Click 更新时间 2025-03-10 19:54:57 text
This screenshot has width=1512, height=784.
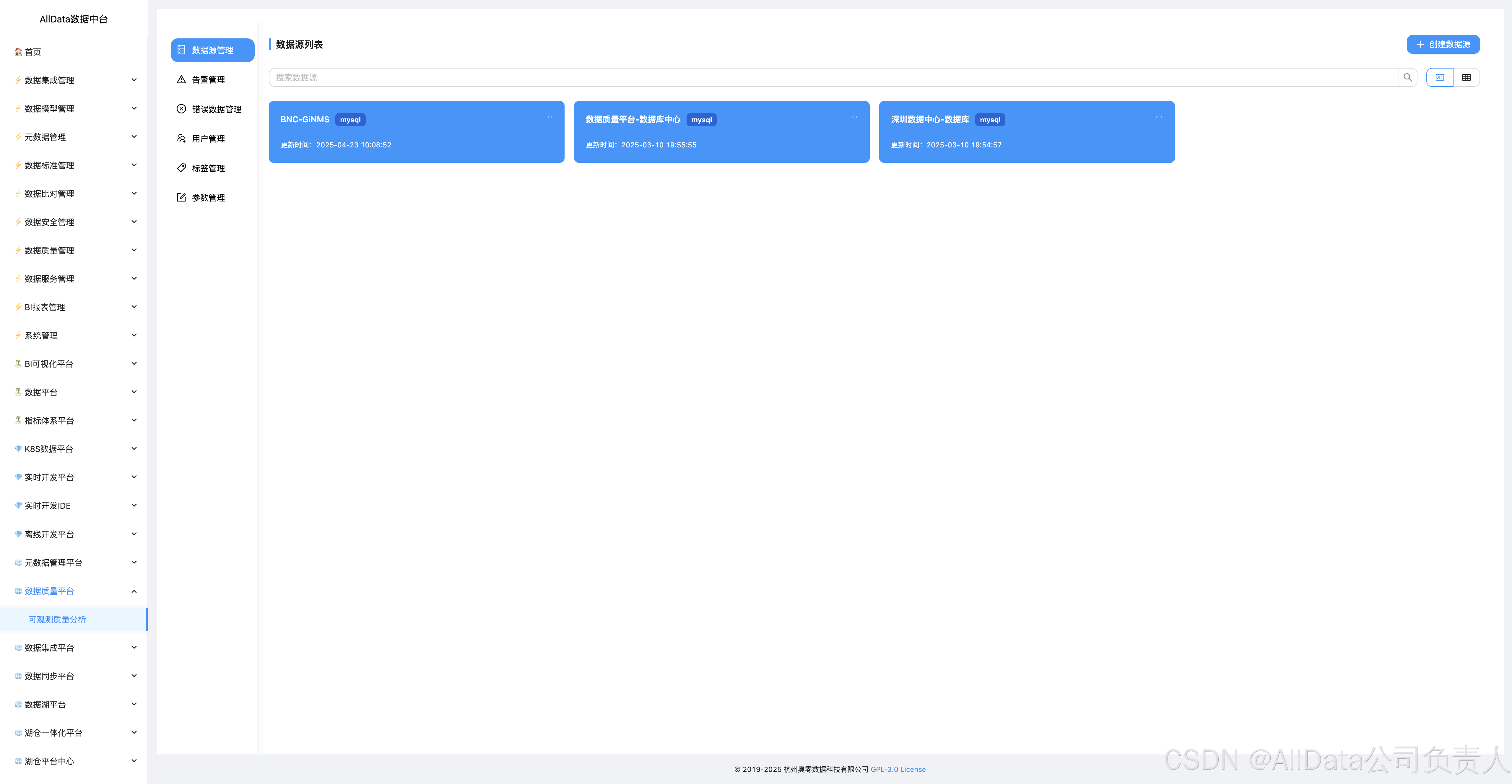pos(946,145)
